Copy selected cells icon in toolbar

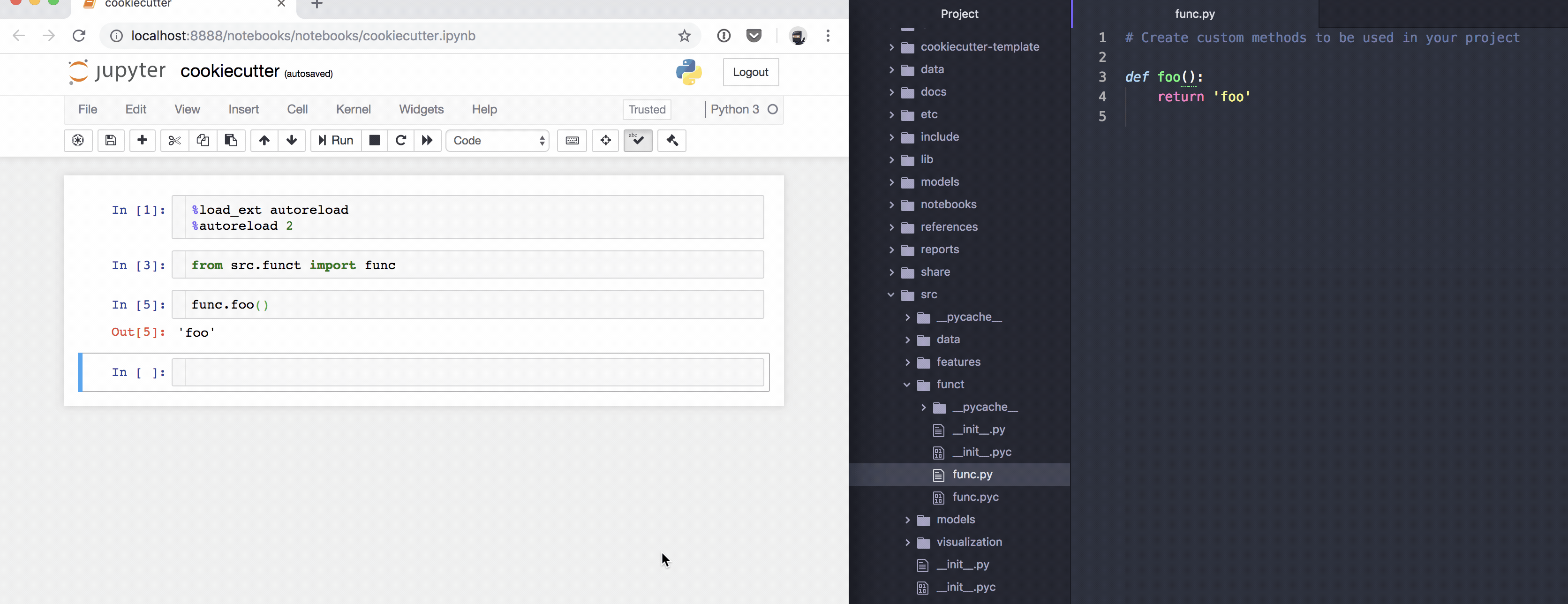coord(203,141)
